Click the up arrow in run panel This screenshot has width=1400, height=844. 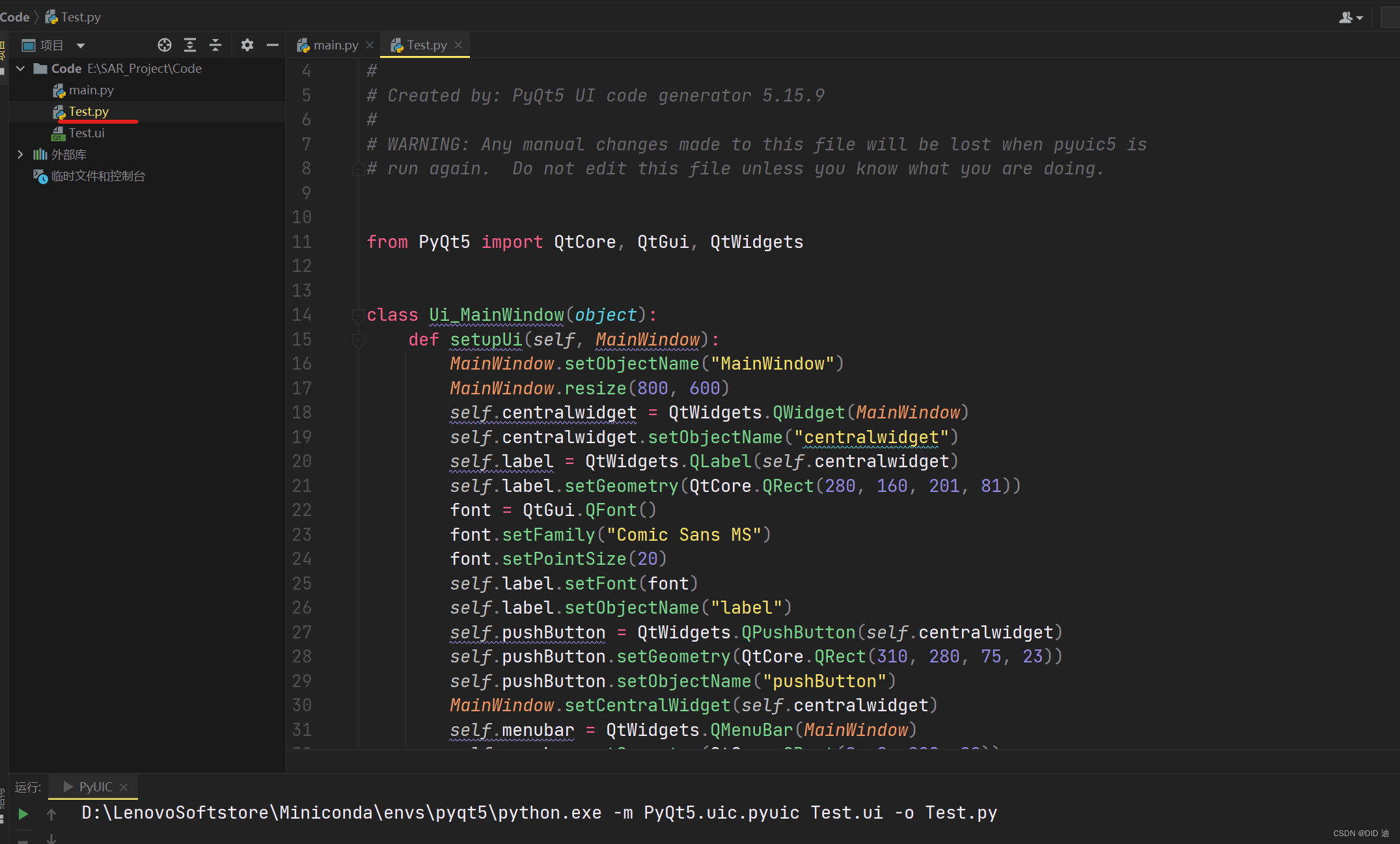[51, 814]
